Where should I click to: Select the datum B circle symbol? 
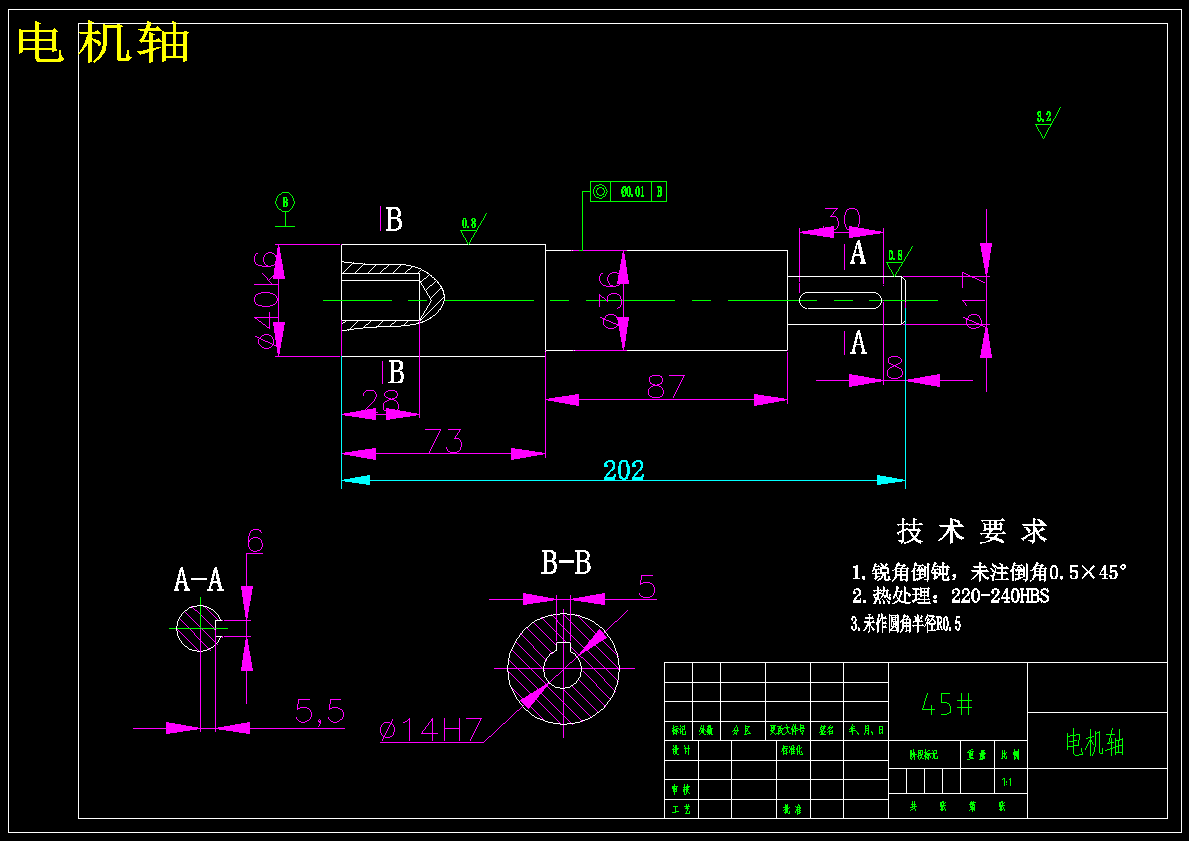pos(285,202)
